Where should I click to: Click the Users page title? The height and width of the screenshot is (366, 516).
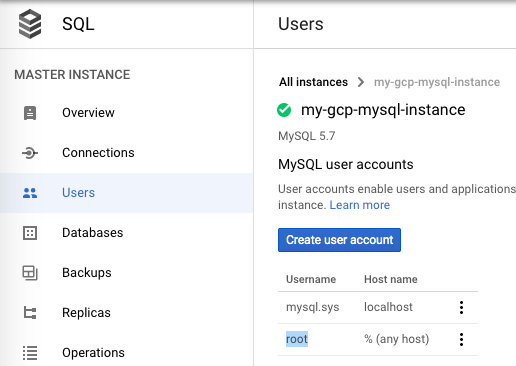301,24
